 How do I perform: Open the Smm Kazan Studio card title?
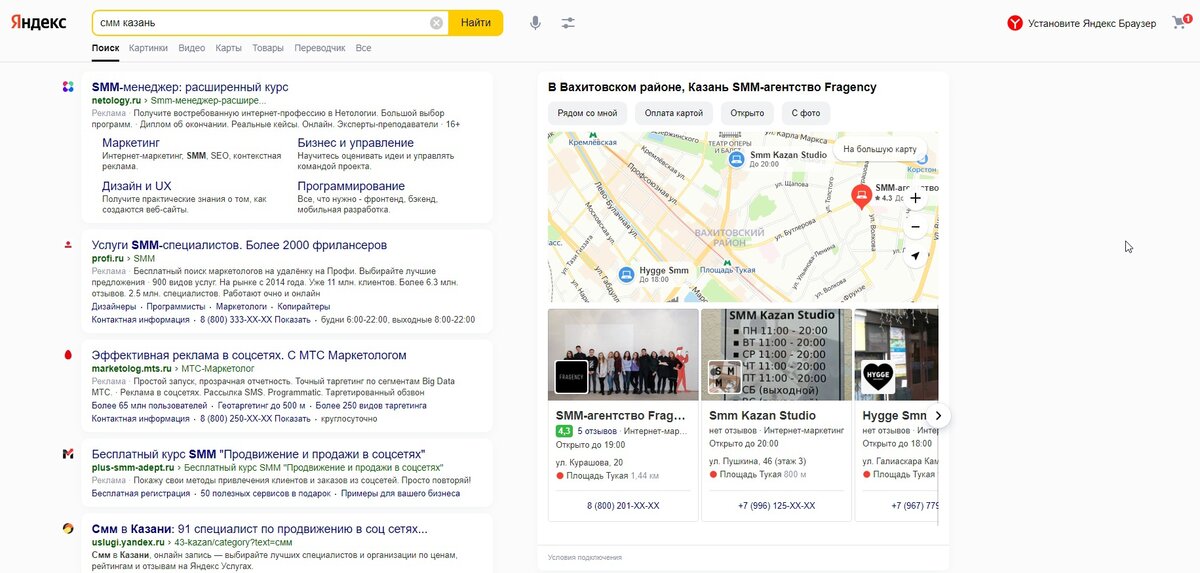[762, 415]
